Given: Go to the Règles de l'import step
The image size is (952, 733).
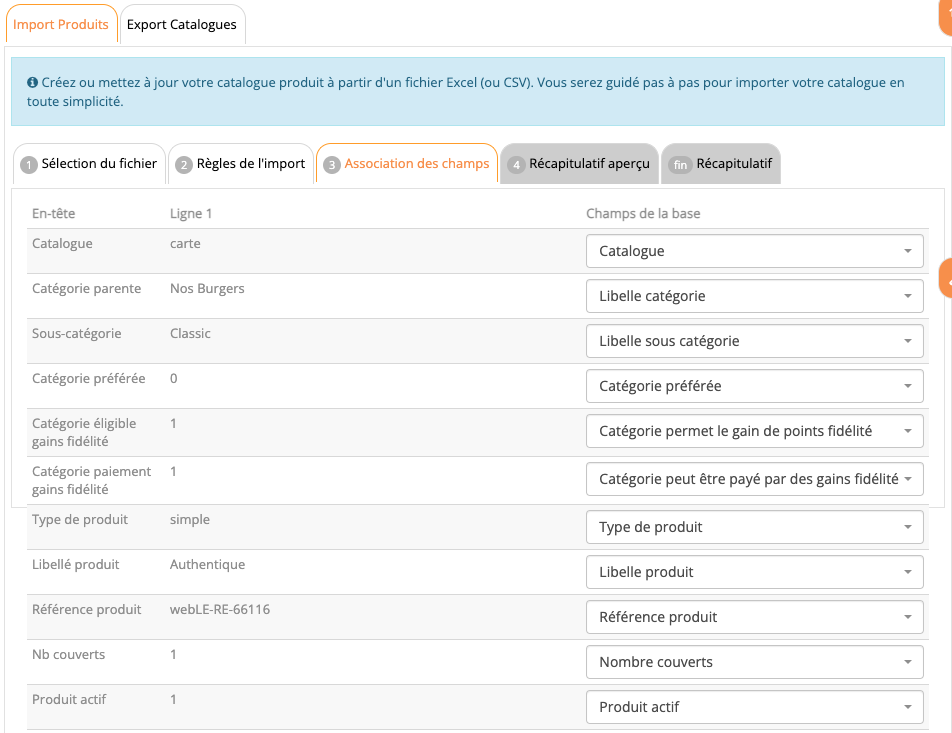Looking at the screenshot, I should point(240,164).
